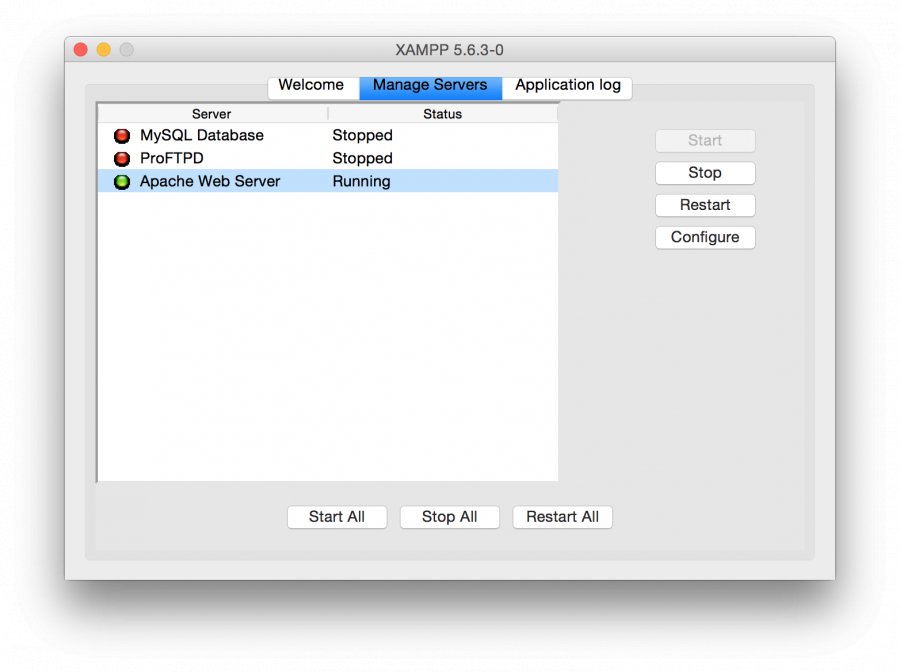Screen dimensions: 900x672
Task: Stop the selected server with the Stop button
Action: point(705,173)
